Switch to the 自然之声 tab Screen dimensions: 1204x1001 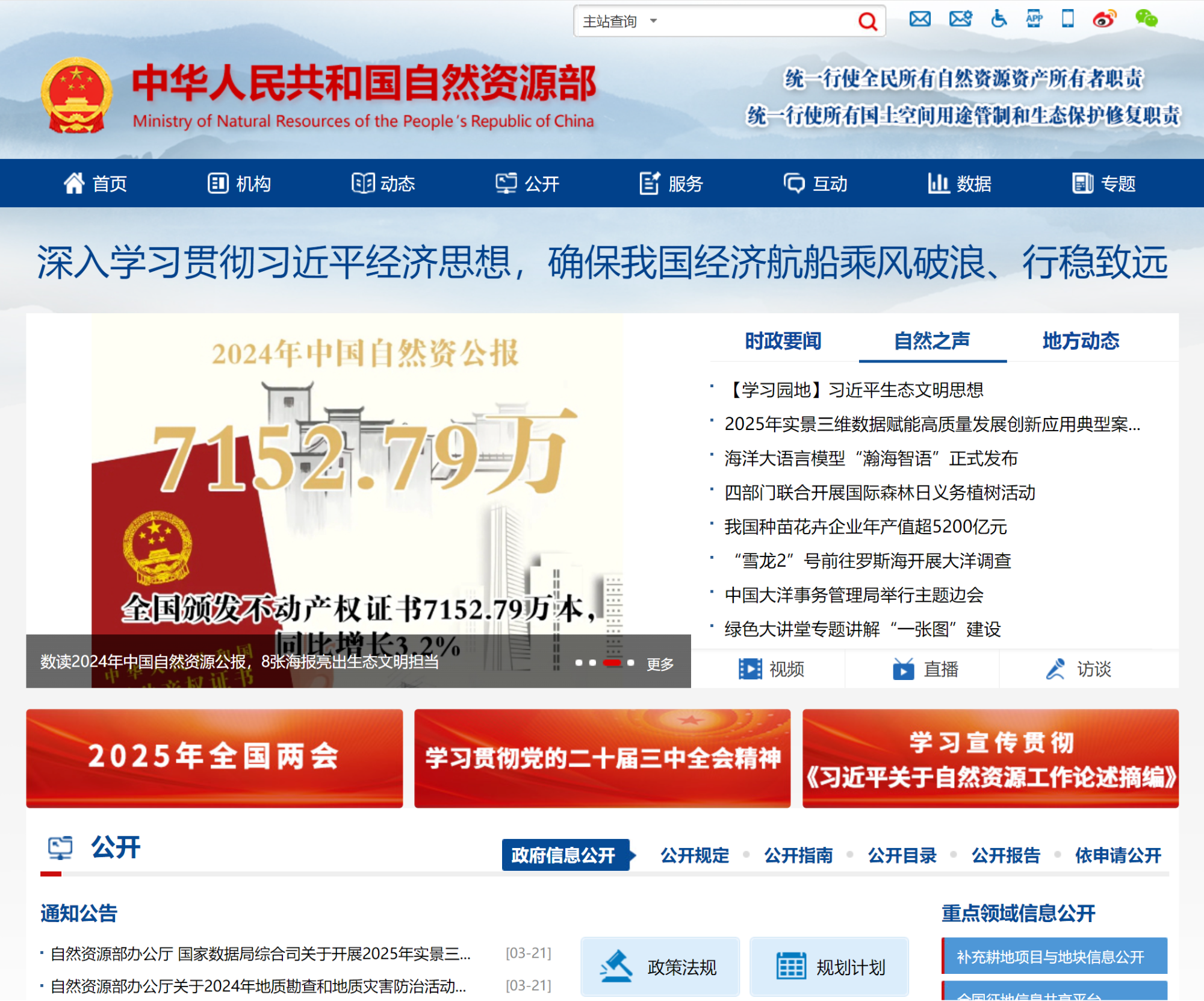[x=932, y=341]
